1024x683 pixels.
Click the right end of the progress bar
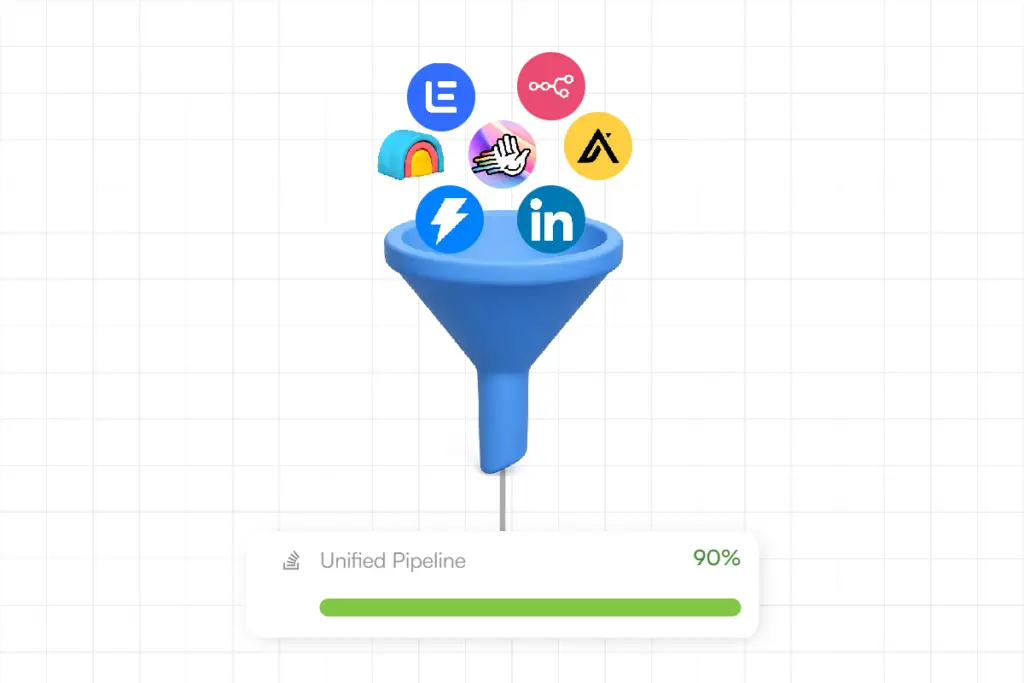coord(734,607)
